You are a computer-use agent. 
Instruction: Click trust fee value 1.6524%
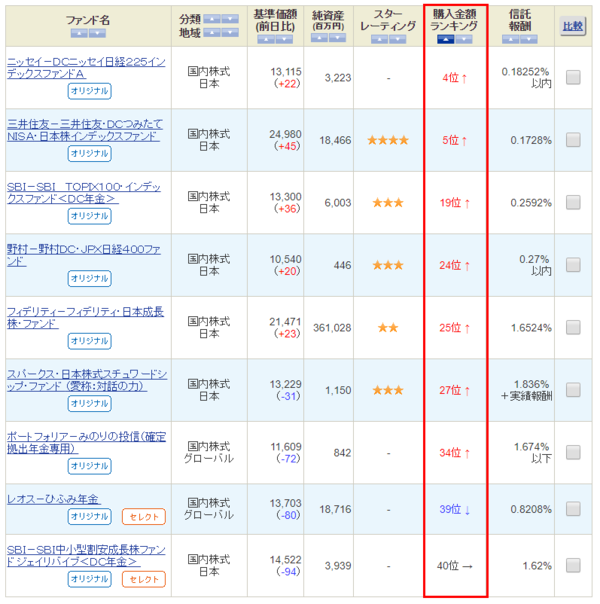[531, 328]
